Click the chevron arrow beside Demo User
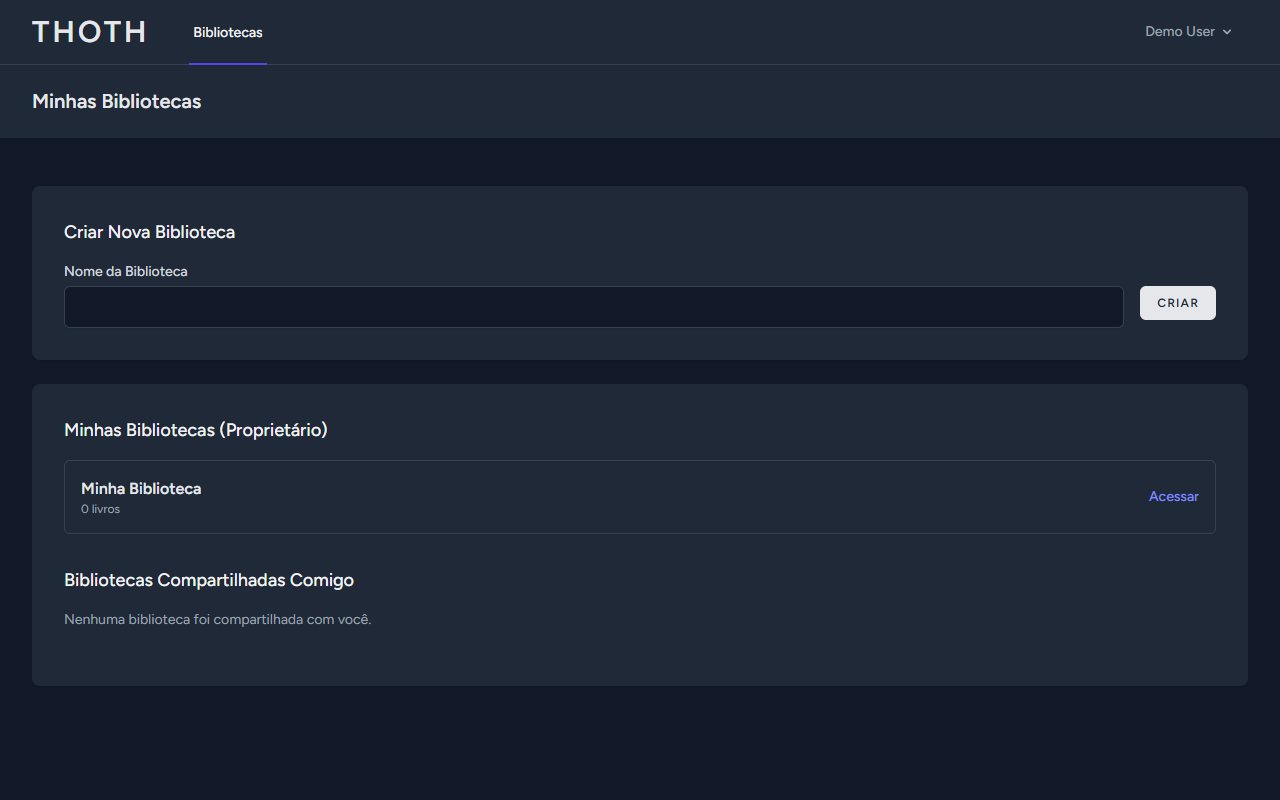Image resolution: width=1280 pixels, height=800 pixels. point(1227,32)
